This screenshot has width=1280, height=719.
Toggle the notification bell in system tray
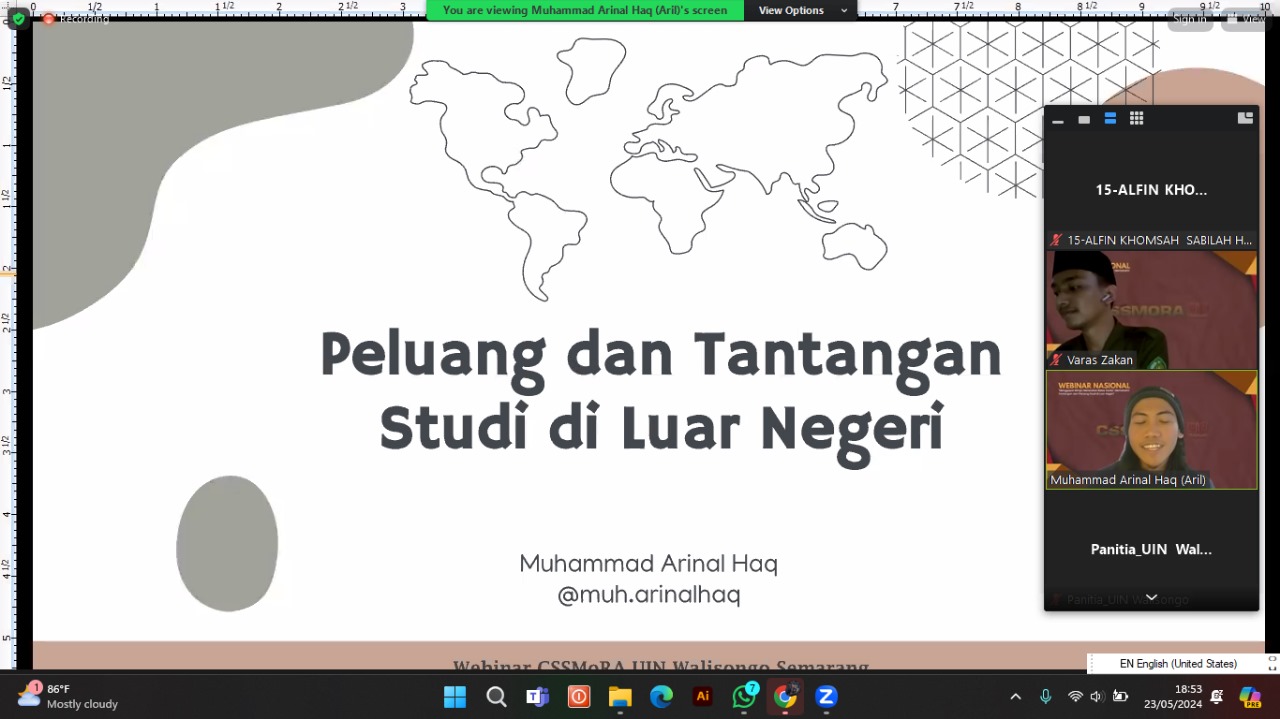1217,696
